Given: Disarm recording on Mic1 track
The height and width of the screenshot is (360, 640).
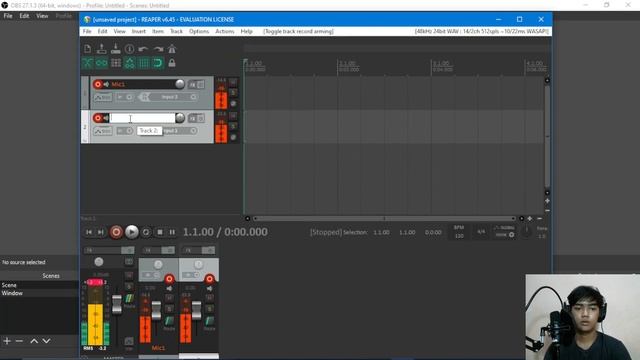Looking at the screenshot, I should point(98,84).
